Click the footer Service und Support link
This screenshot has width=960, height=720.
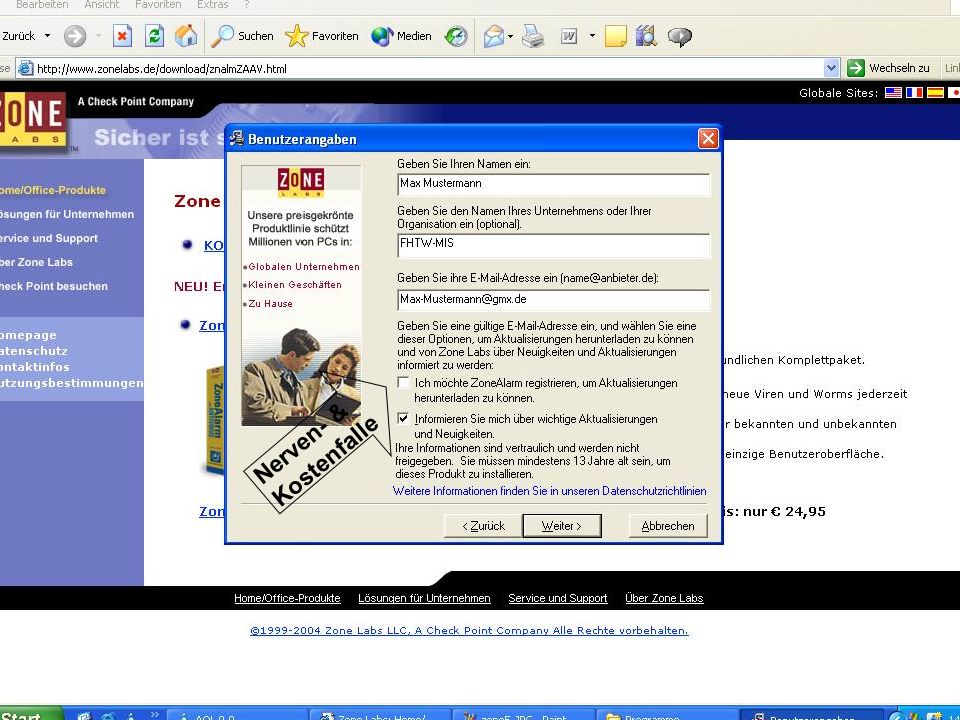(558, 598)
